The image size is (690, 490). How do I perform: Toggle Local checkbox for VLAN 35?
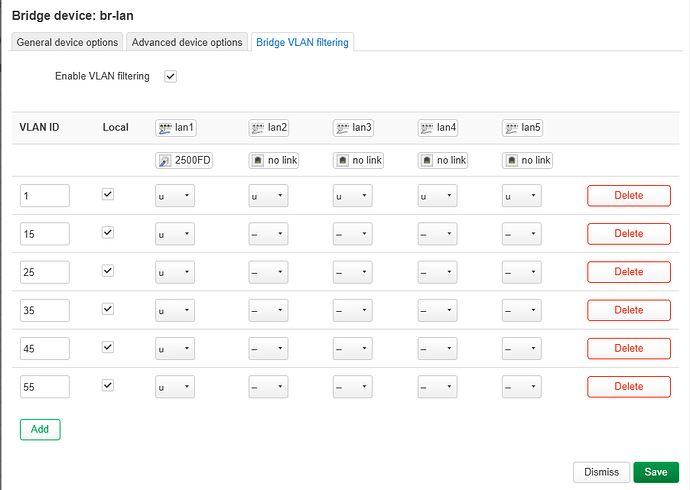pos(108,309)
